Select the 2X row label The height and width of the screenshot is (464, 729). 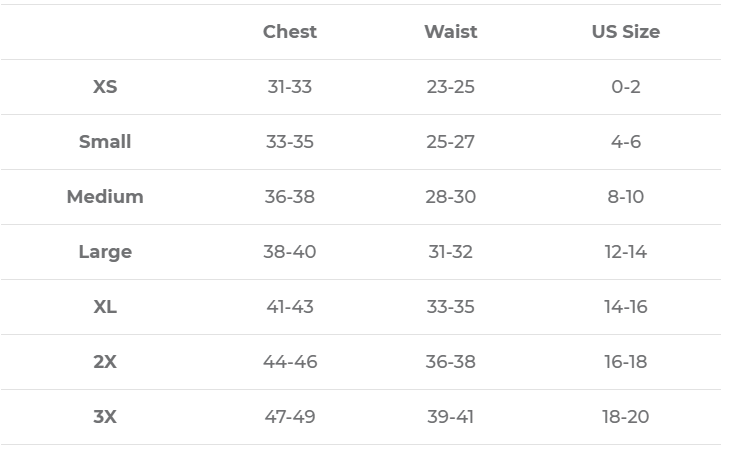tap(105, 362)
